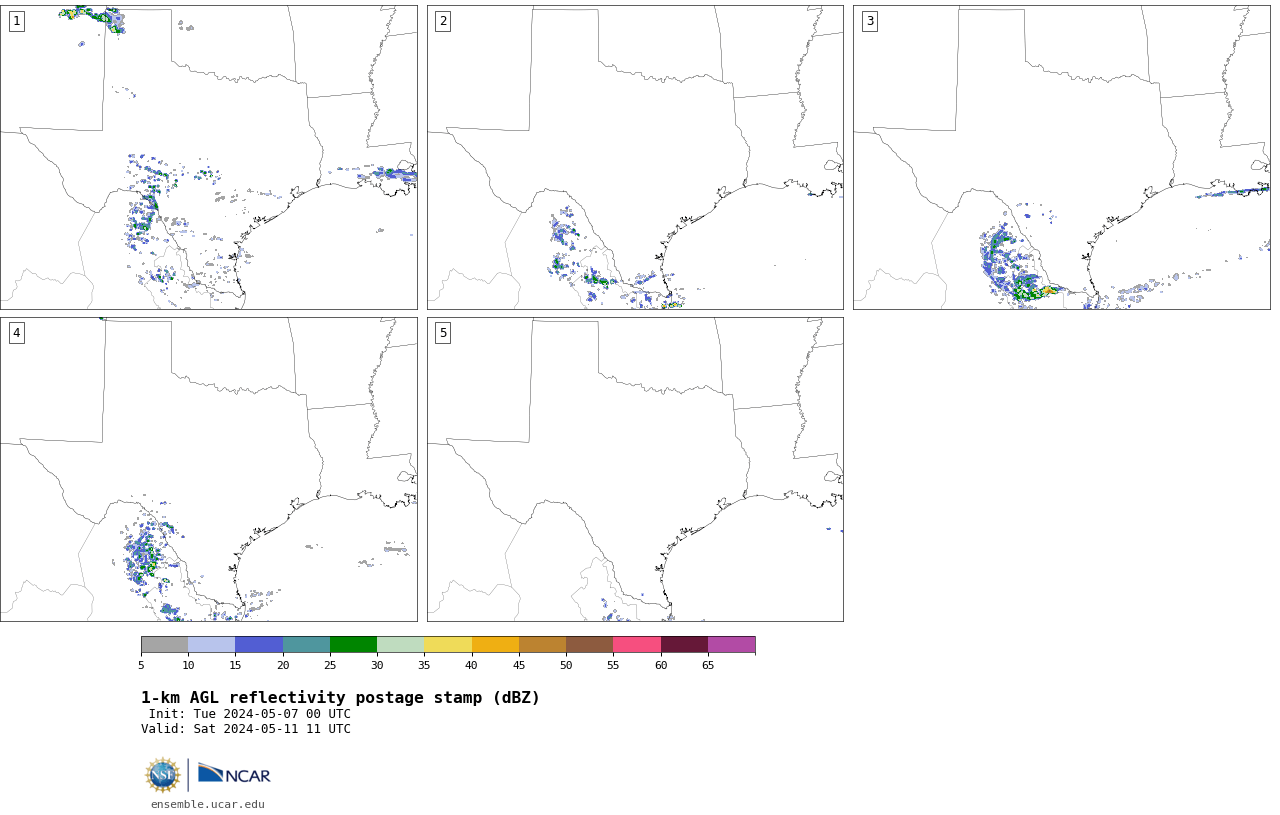
Task: Click the NCAR logo
Action: (234, 774)
